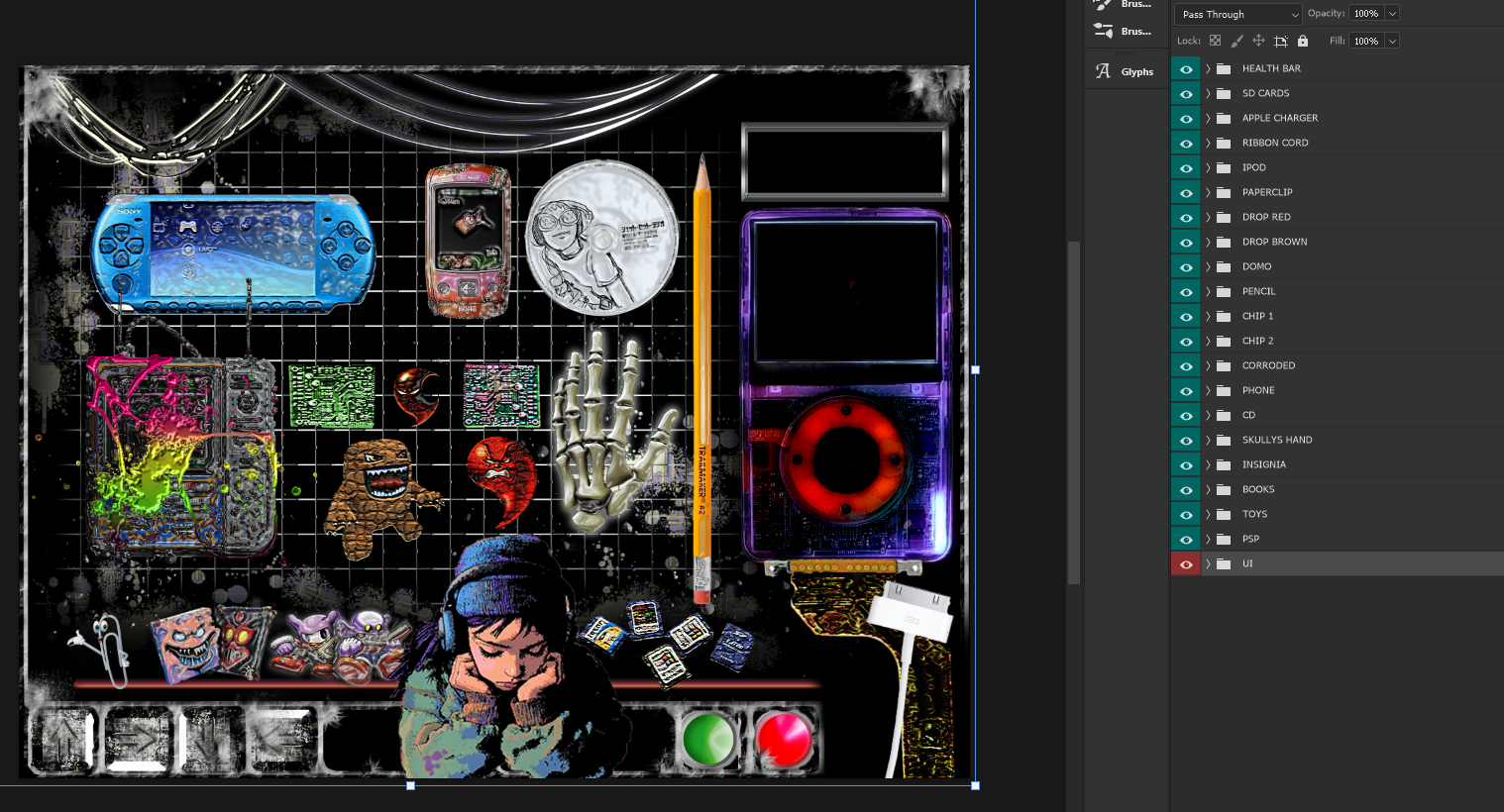Toggle visibility of the PSP group
The image size is (1504, 812).
(1186, 539)
